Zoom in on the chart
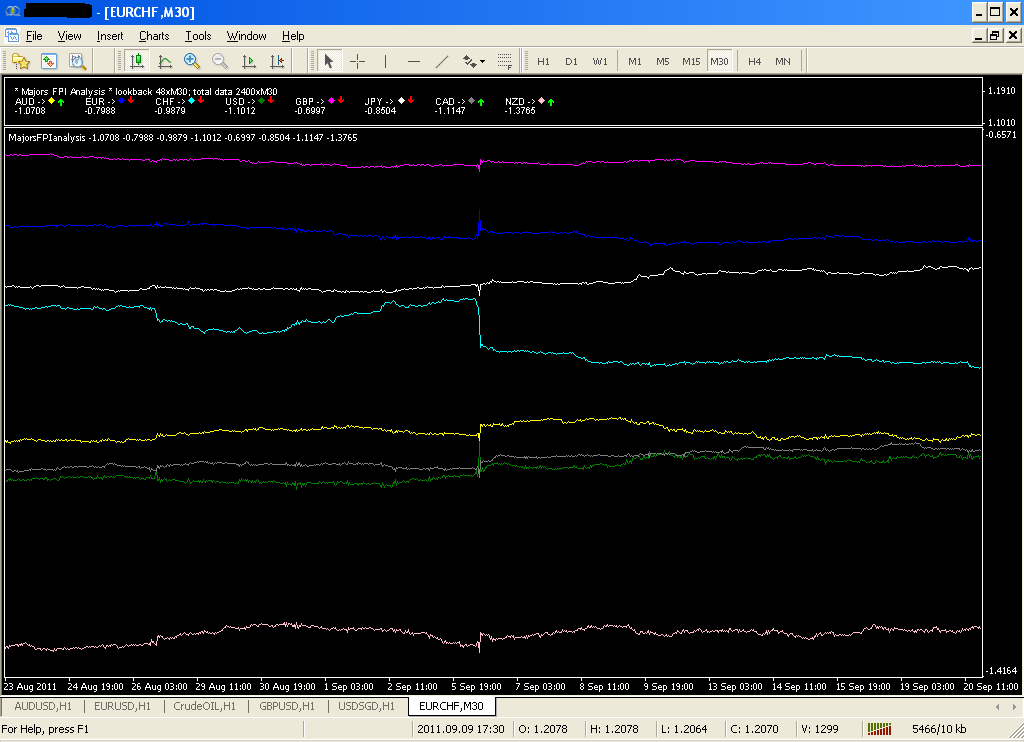Image resolution: width=1024 pixels, height=742 pixels. tap(192, 61)
